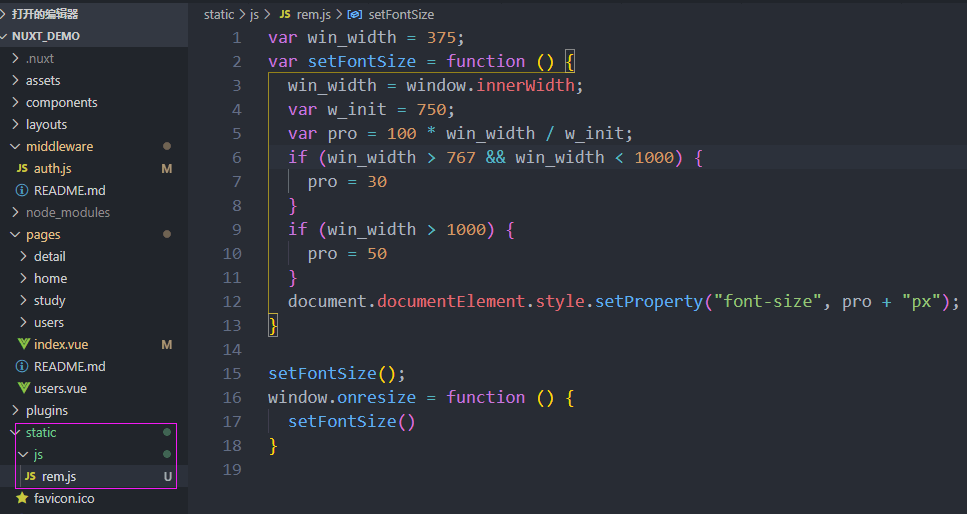Viewport: 967px width, 514px height.
Task: Click 'static' in the breadcrumb path
Action: coord(219,14)
